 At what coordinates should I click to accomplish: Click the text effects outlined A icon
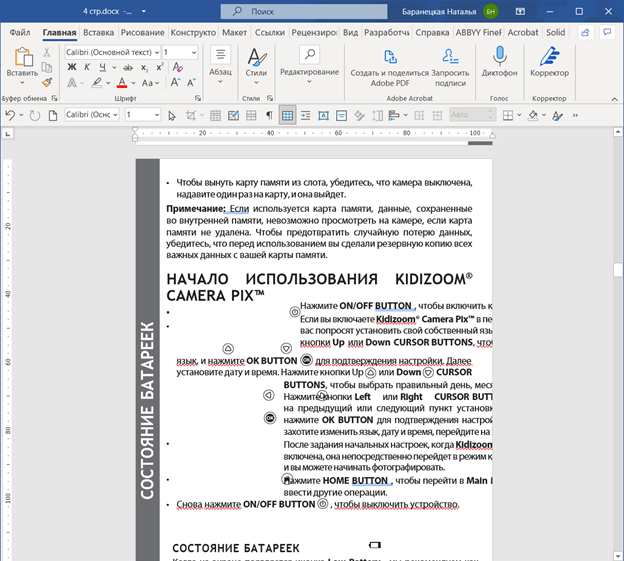pos(72,83)
